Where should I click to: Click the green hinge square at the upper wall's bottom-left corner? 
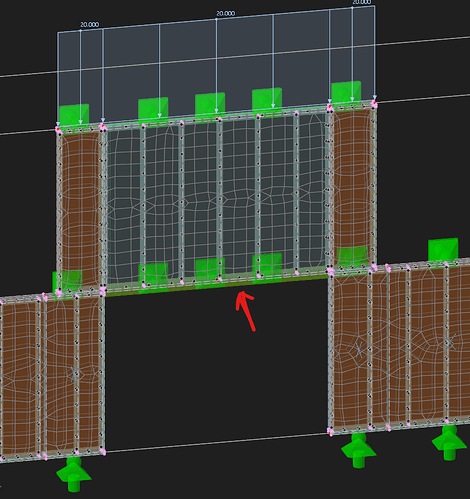[x=67, y=282]
